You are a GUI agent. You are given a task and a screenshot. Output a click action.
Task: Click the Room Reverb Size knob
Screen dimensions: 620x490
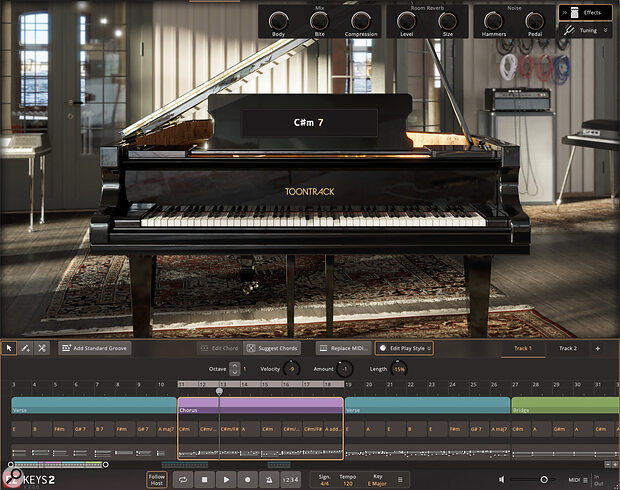[448, 21]
